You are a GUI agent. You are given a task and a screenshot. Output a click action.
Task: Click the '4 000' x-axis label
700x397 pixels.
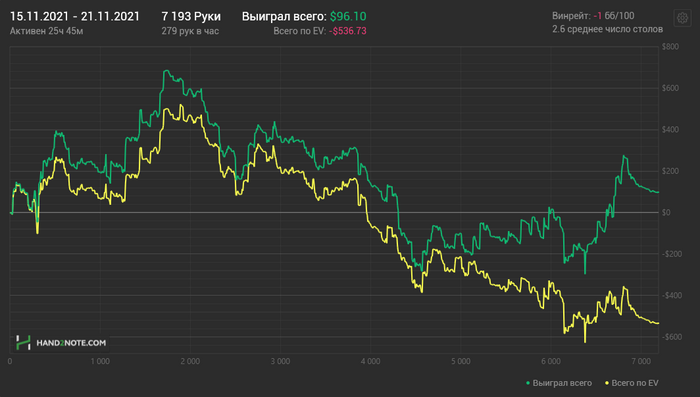[371, 361]
